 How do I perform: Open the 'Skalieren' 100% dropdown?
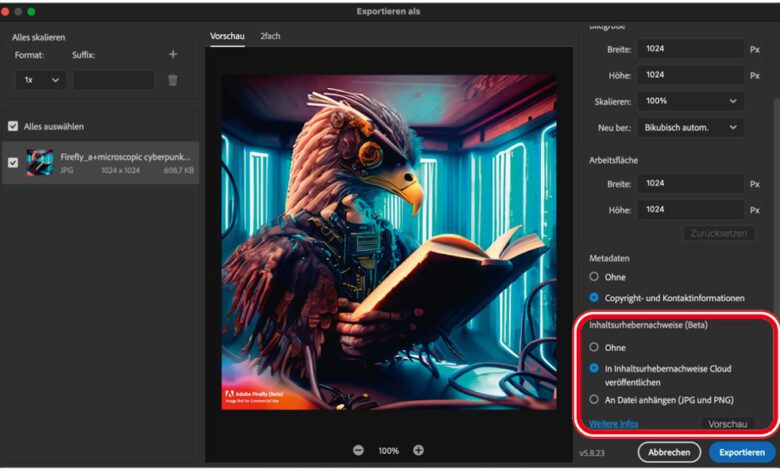(690, 101)
